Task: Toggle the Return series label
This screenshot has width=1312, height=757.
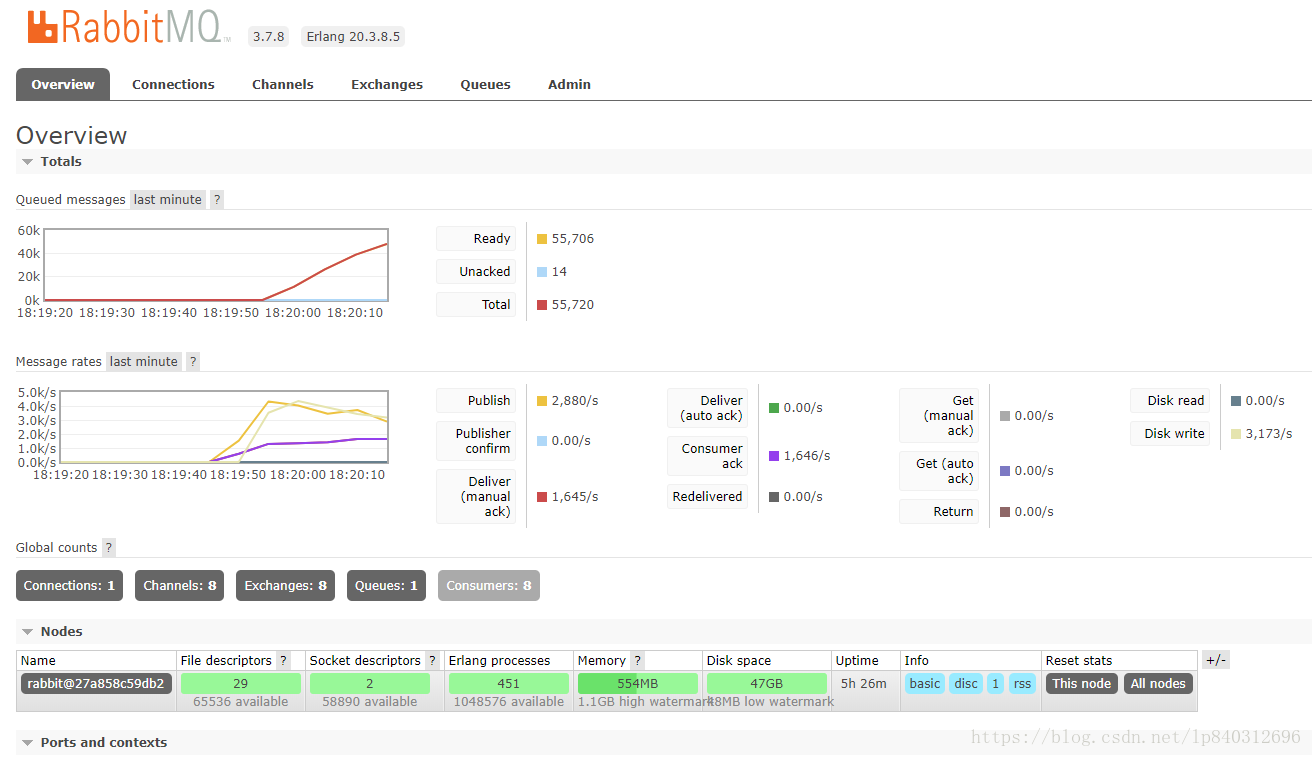Action: coord(939,511)
